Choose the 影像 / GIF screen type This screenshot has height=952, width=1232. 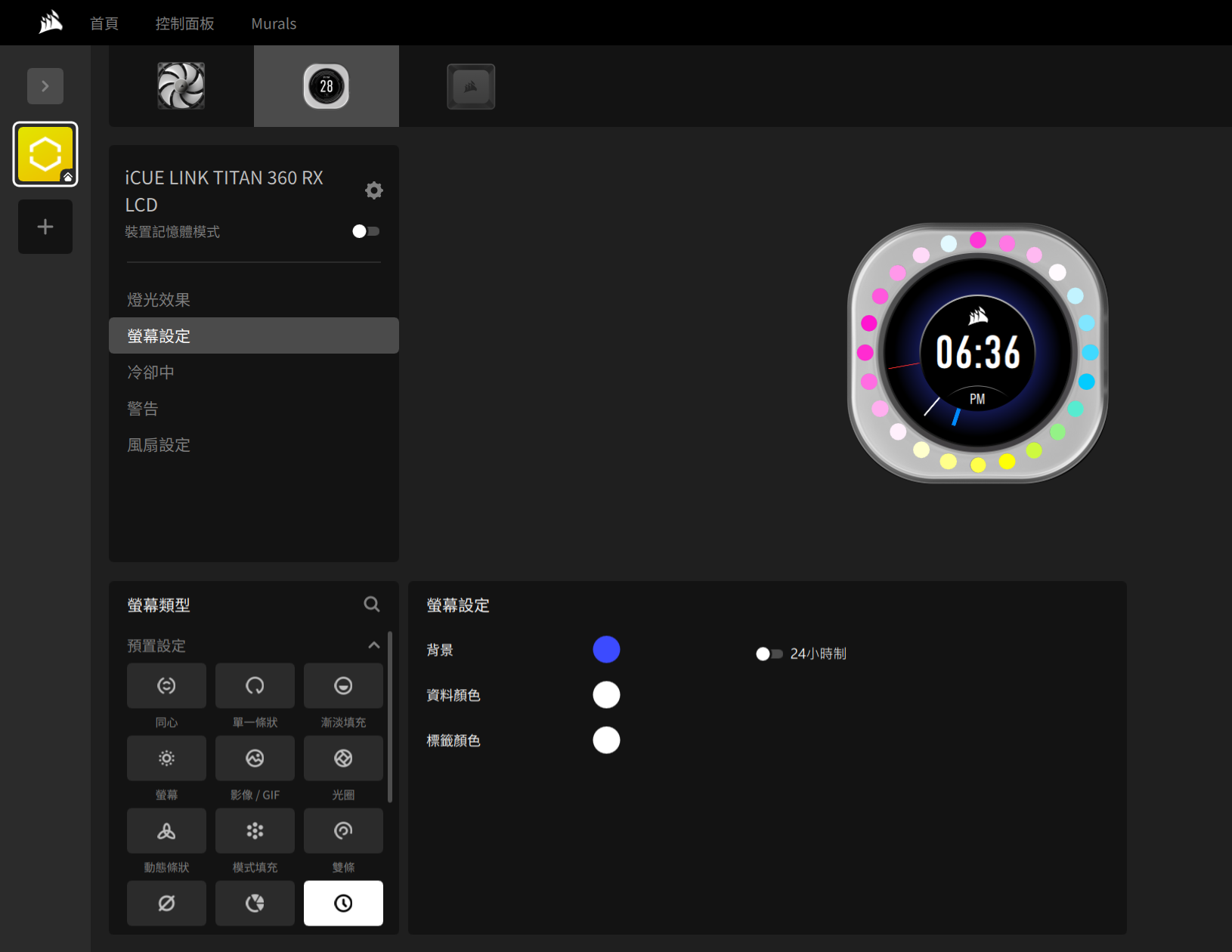click(x=255, y=758)
